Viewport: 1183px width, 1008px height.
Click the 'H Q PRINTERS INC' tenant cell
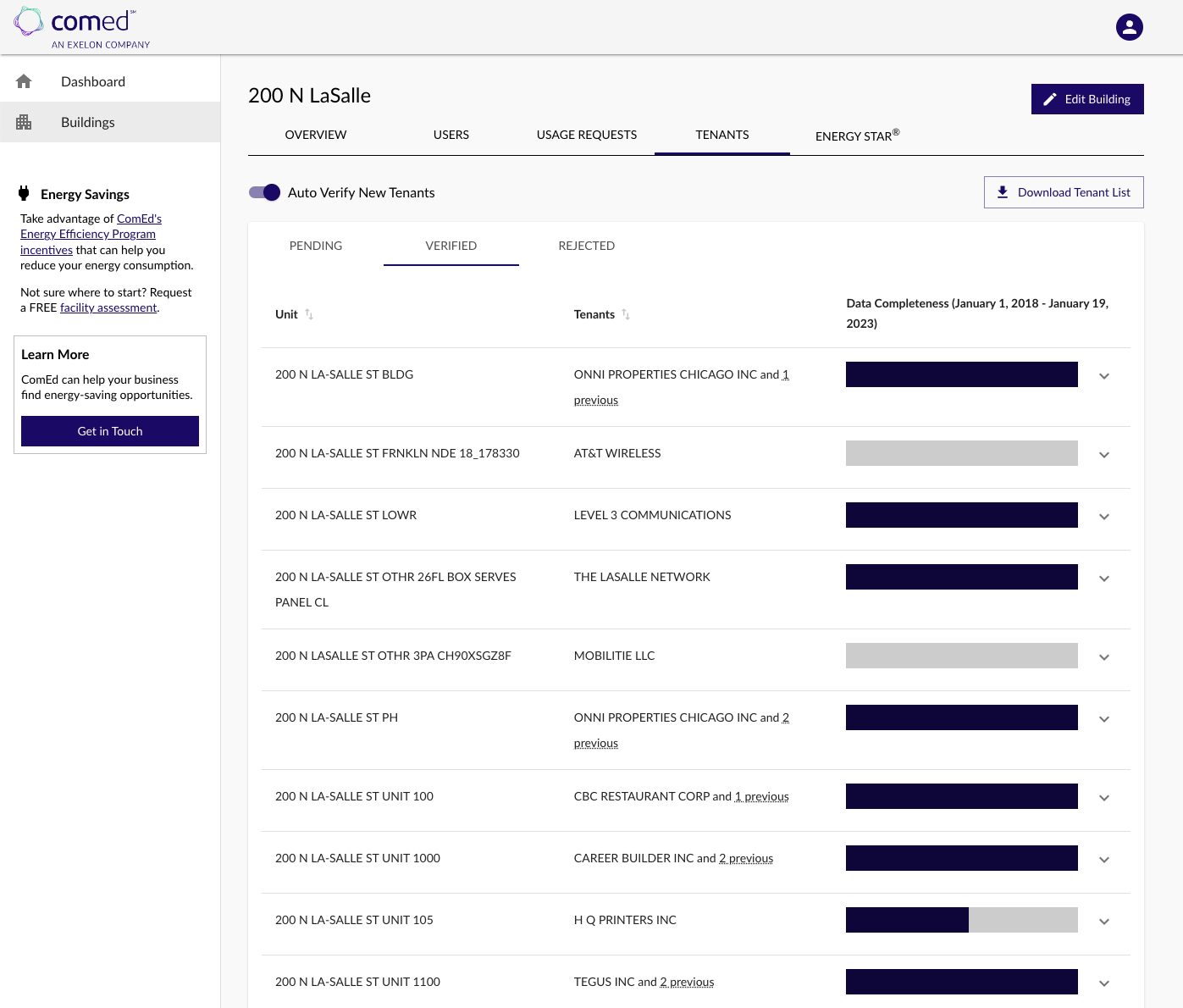point(625,920)
